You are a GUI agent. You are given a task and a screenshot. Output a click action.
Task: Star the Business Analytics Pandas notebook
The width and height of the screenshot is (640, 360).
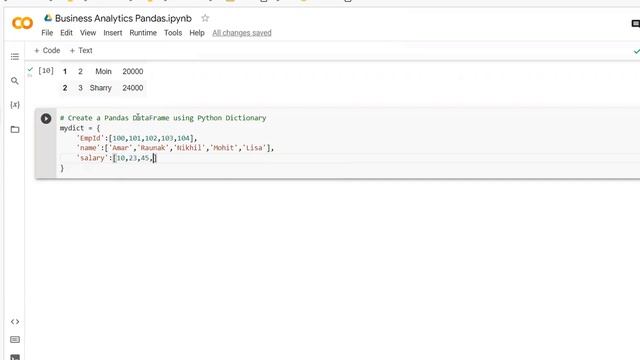[205, 18]
